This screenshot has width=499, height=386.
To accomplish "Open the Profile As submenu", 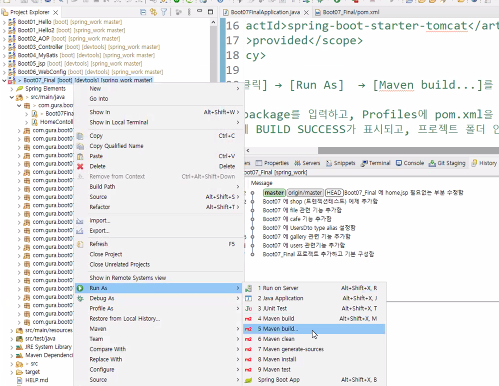I will pos(158,309).
